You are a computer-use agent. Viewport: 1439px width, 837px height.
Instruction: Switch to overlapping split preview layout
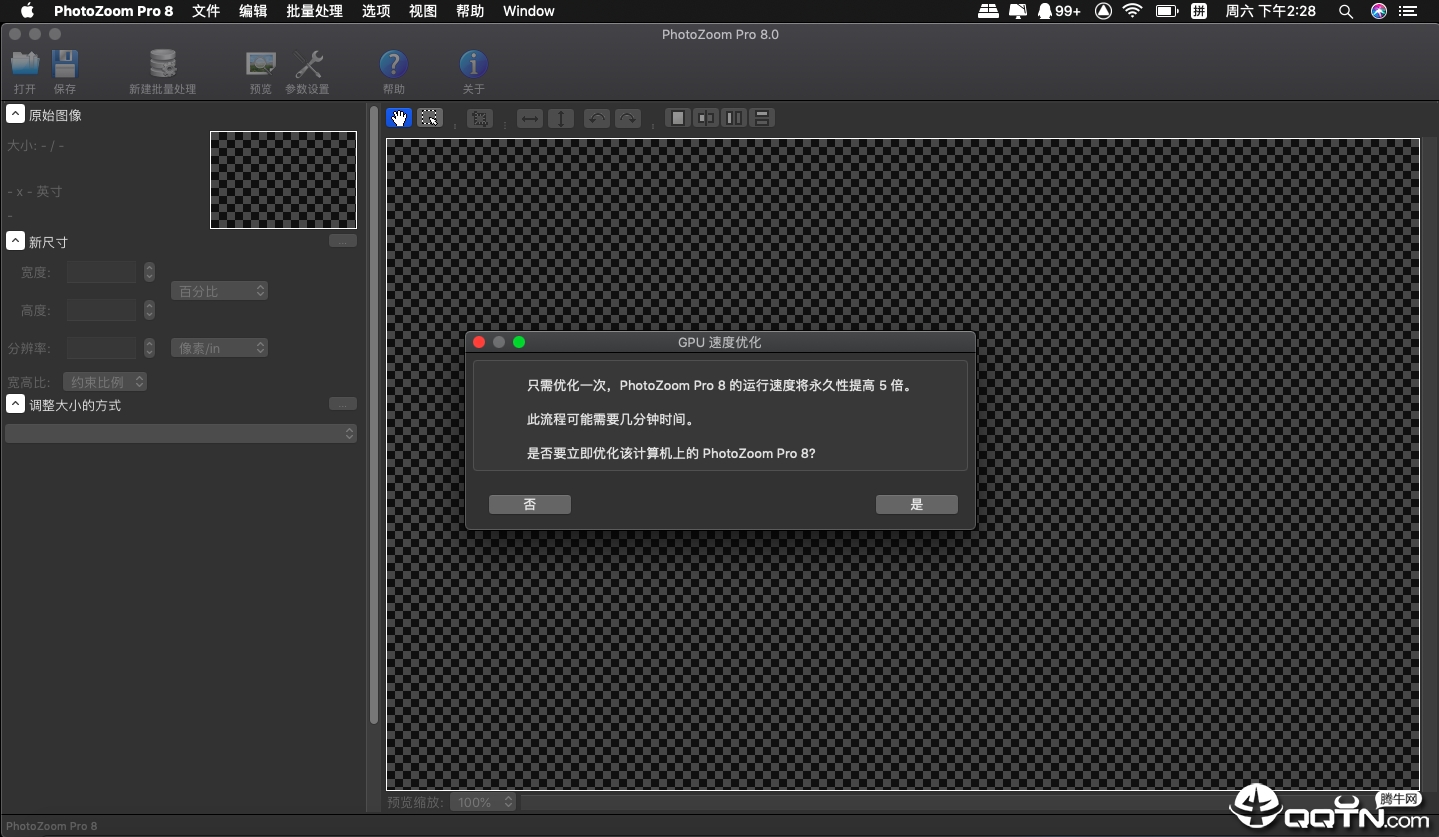[706, 118]
